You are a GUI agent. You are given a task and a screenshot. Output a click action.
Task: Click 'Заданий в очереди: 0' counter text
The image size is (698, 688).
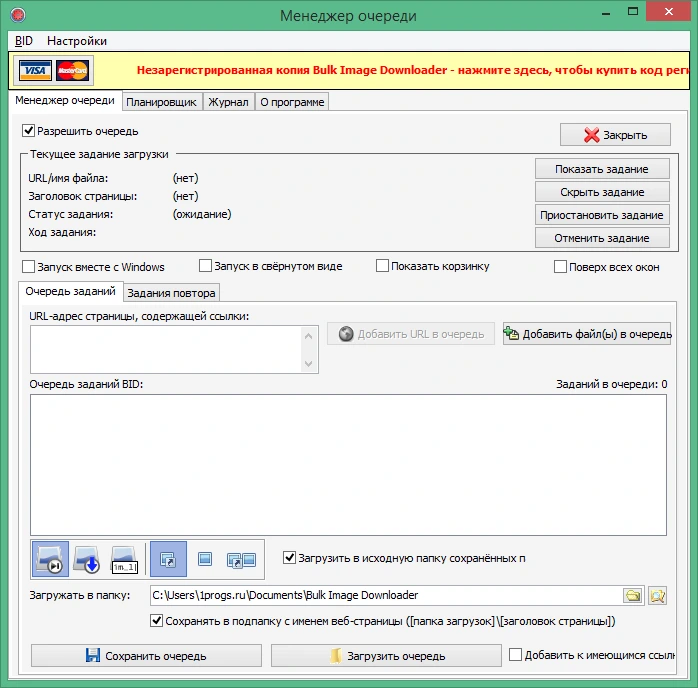[612, 384]
